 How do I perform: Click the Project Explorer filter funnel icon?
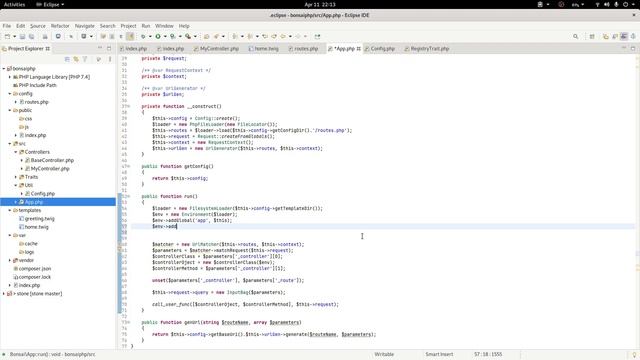pos(85,59)
